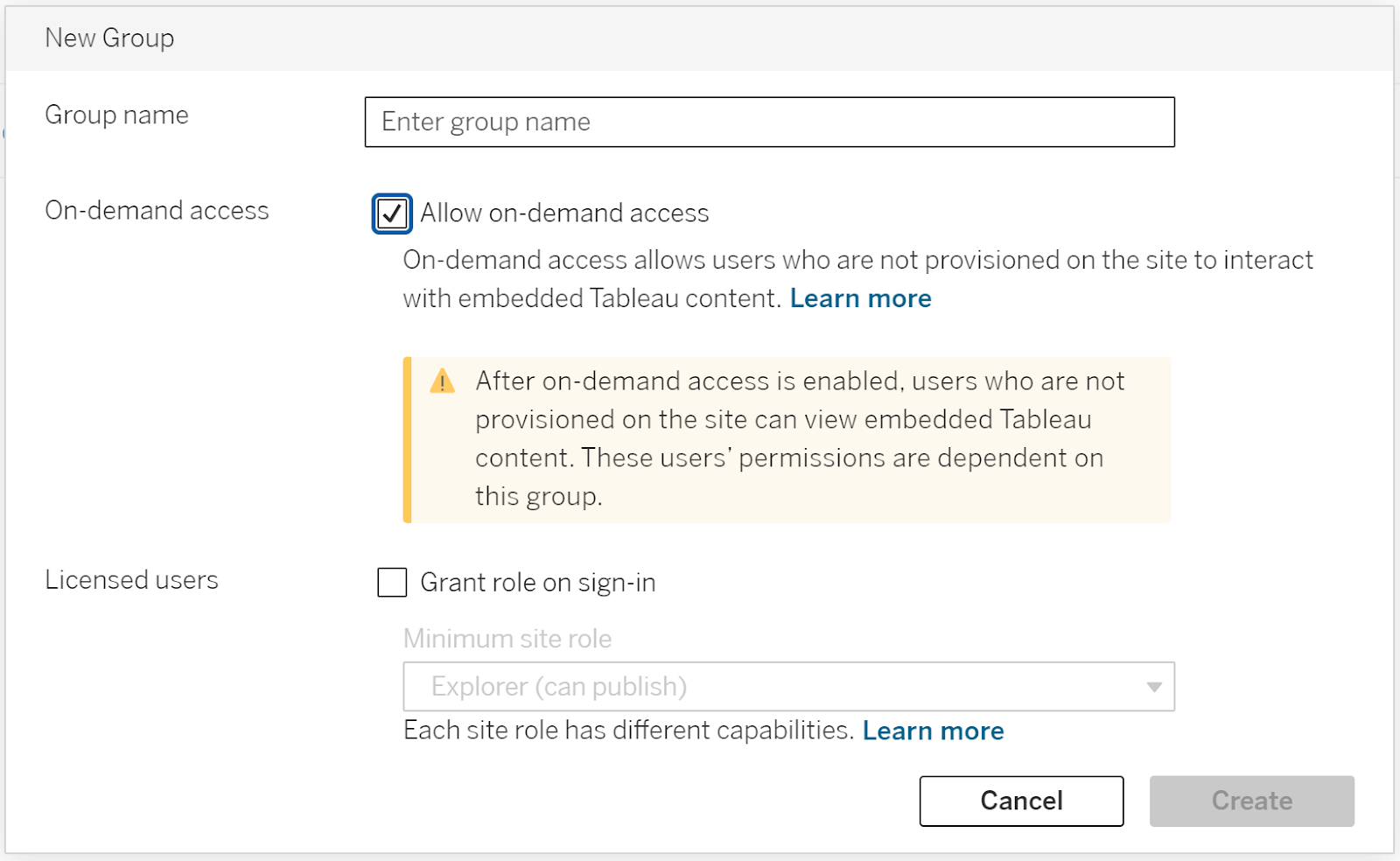Open the Minimum site role dropdown
Screen dimensions: 1400x861
pos(787,687)
